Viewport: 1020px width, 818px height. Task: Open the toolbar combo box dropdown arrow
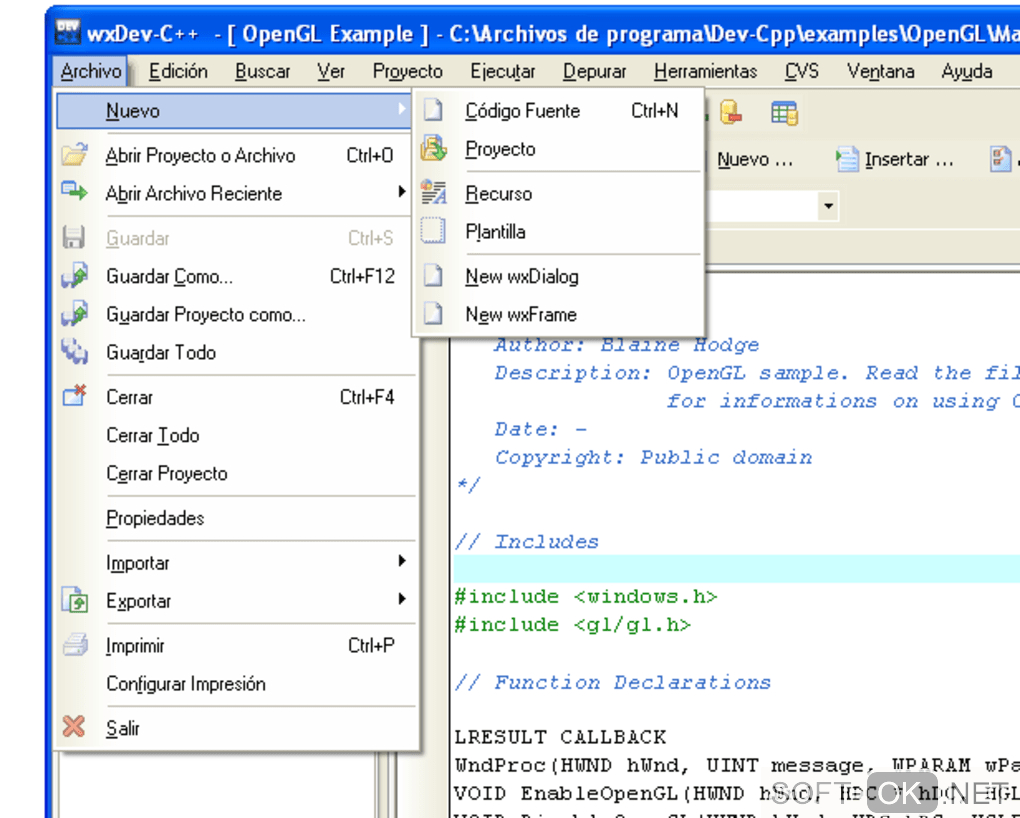click(827, 206)
